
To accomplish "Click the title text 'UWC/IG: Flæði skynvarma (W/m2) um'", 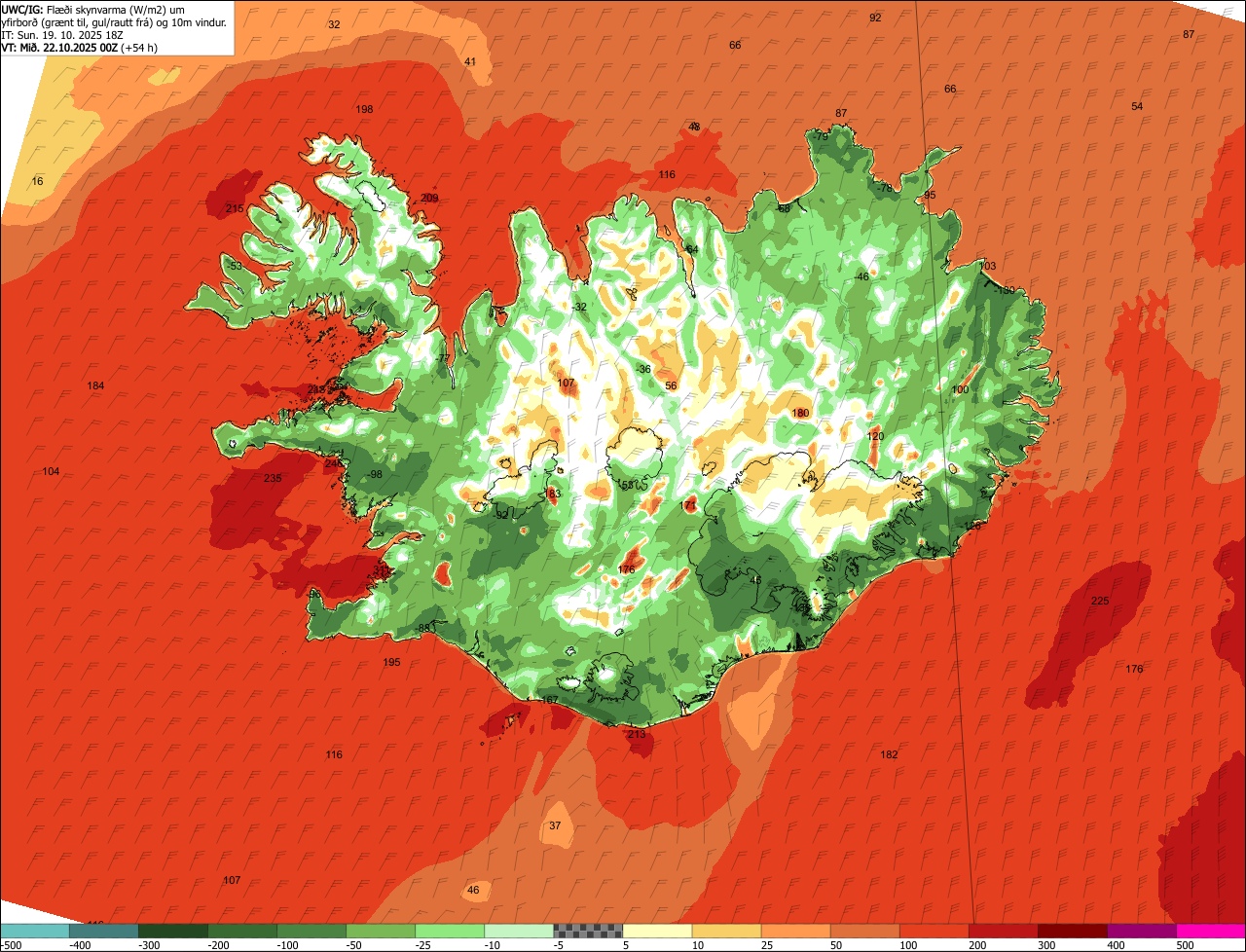I will pyautogui.click(x=93, y=8).
